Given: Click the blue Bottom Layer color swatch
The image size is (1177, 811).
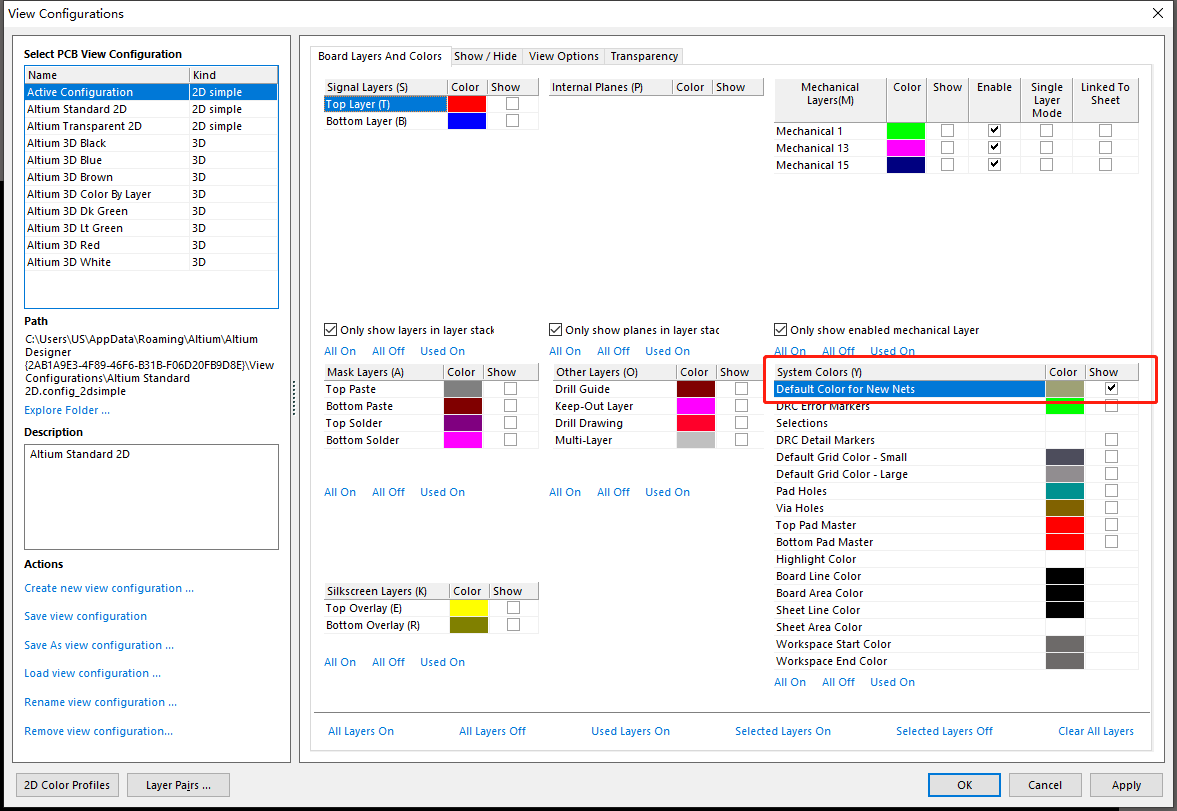Looking at the screenshot, I should click(467, 121).
